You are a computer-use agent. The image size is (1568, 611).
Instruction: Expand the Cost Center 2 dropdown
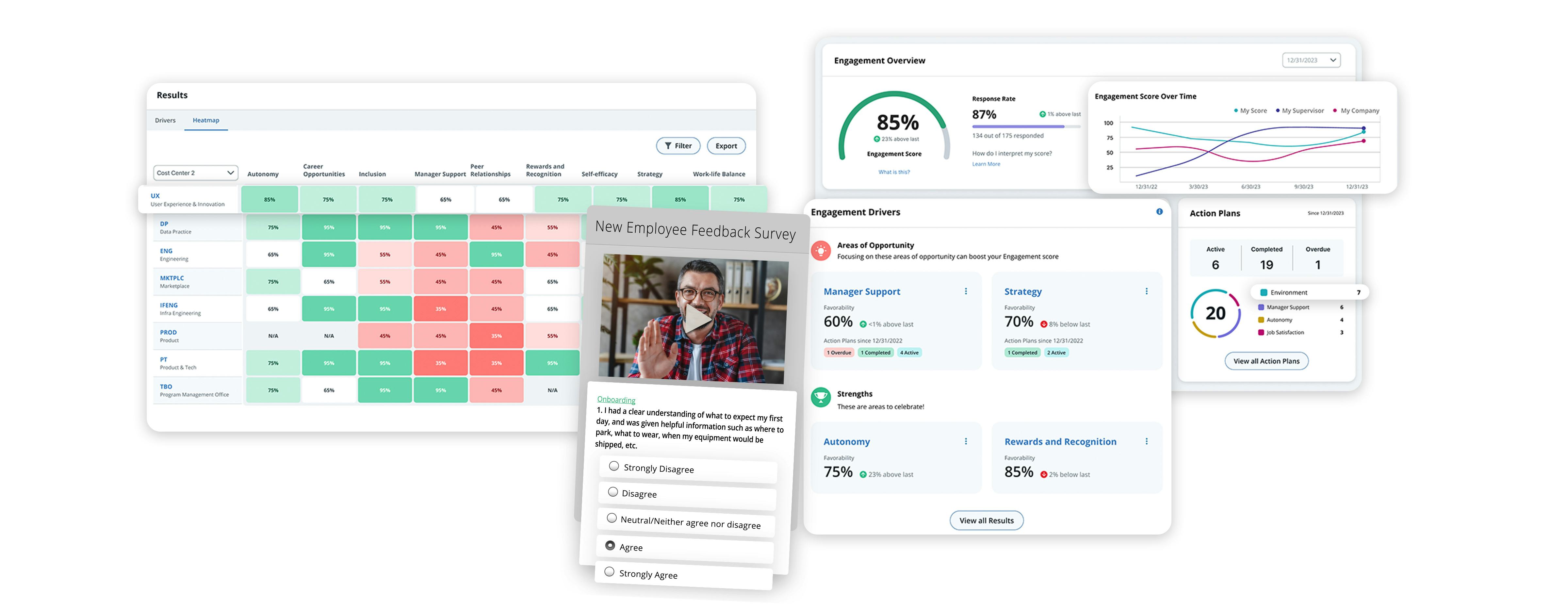195,173
